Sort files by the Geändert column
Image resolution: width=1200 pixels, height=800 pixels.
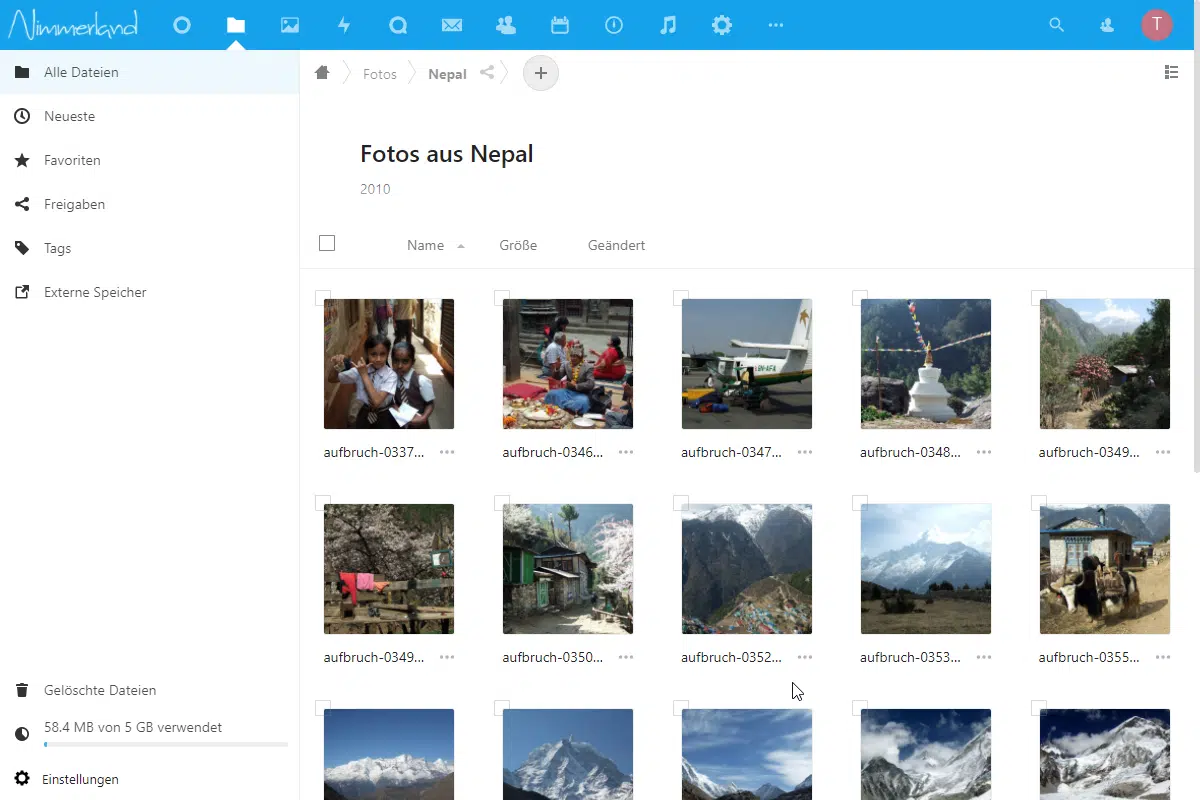click(616, 245)
